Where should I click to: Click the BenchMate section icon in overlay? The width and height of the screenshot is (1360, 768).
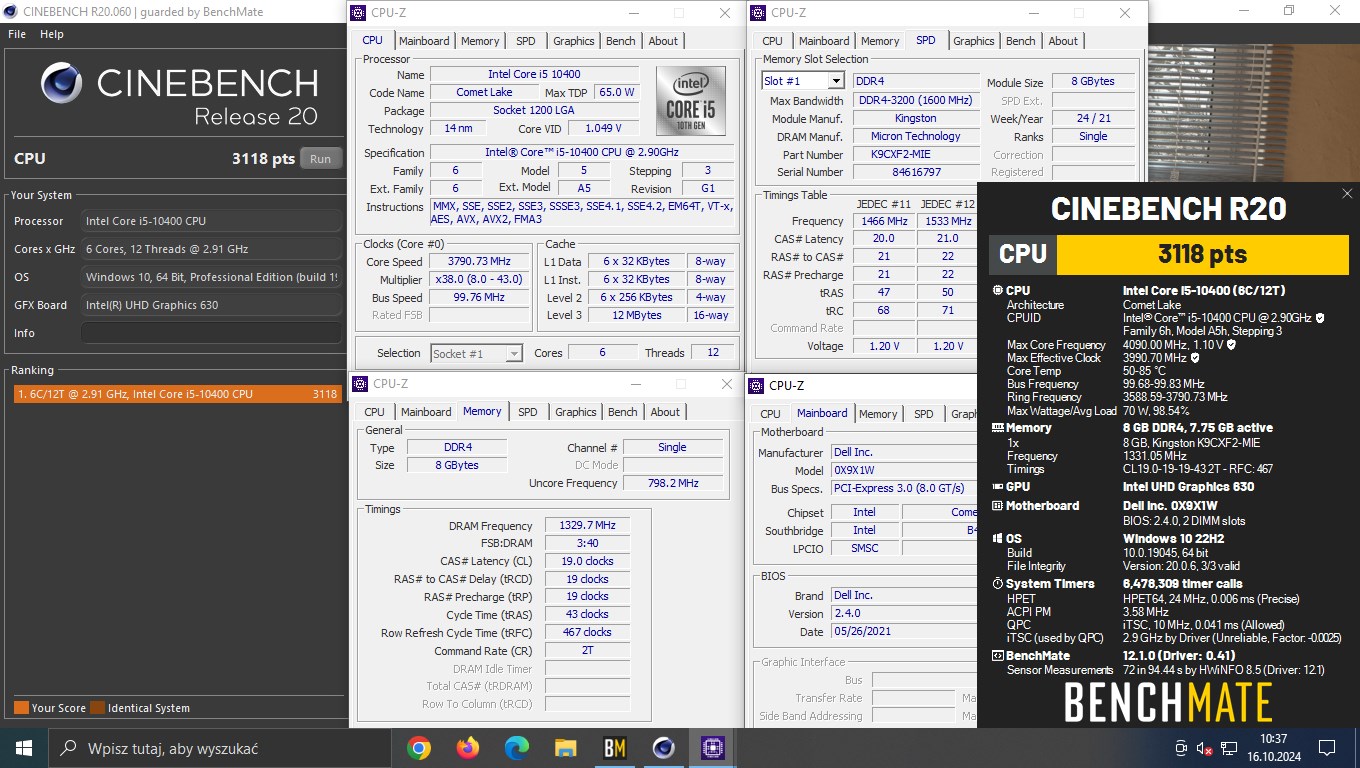point(997,656)
